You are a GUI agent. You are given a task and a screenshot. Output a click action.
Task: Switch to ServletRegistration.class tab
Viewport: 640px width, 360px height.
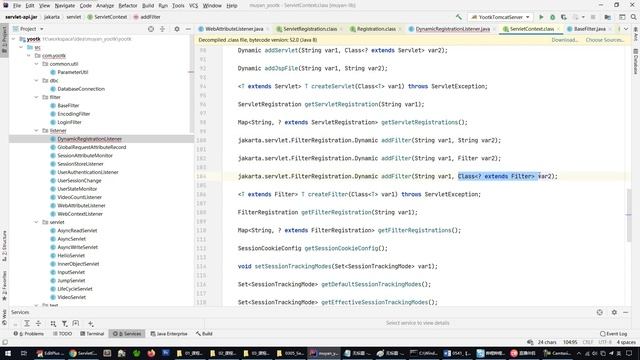[x=310, y=29]
